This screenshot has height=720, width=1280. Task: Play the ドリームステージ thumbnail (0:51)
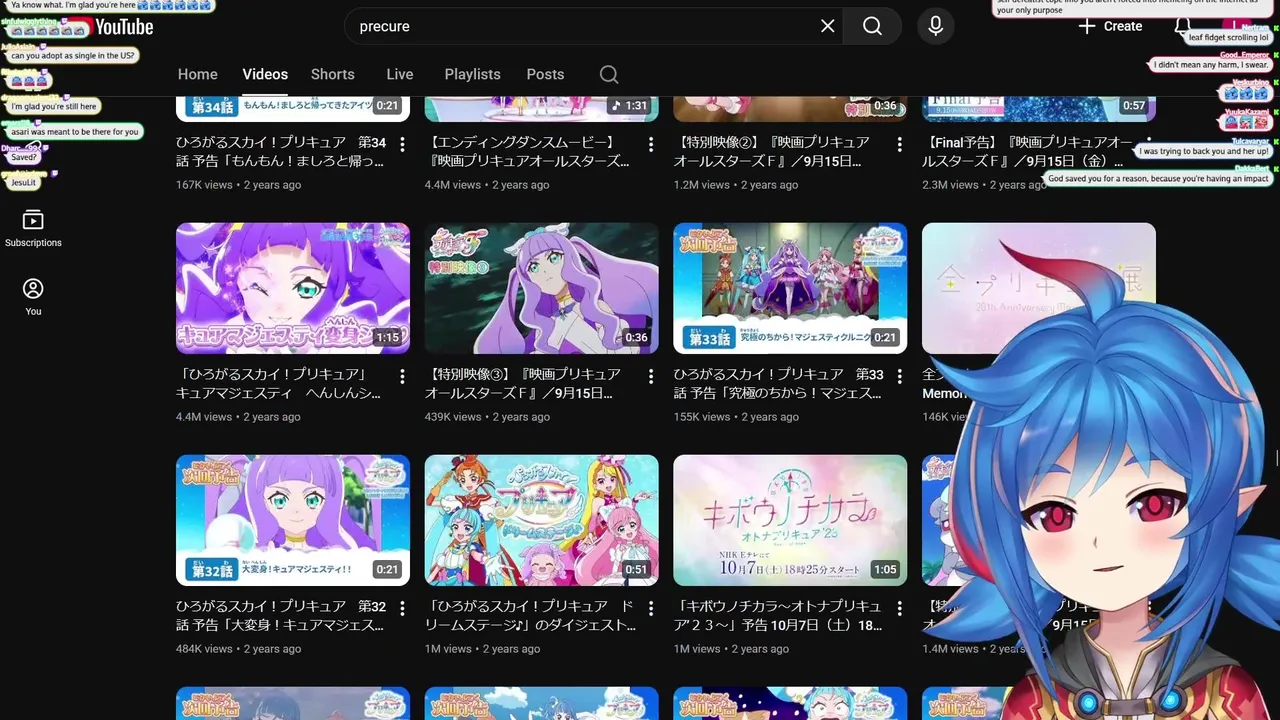point(541,520)
